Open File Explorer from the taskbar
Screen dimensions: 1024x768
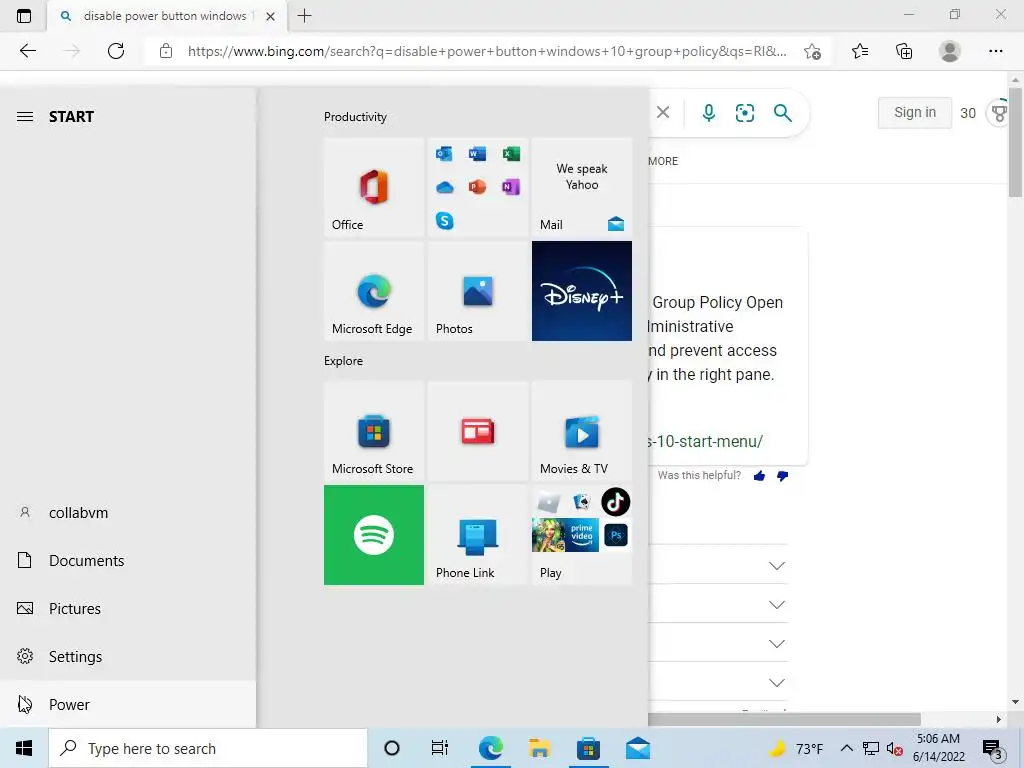coord(539,748)
